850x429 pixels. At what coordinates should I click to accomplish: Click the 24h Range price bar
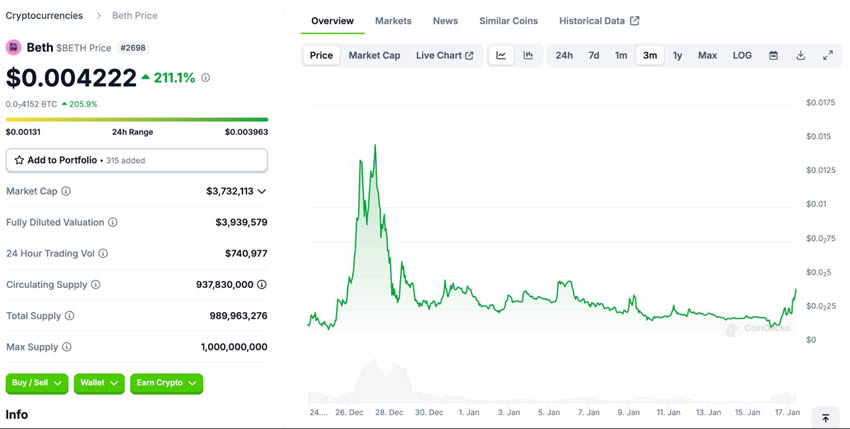pos(137,119)
